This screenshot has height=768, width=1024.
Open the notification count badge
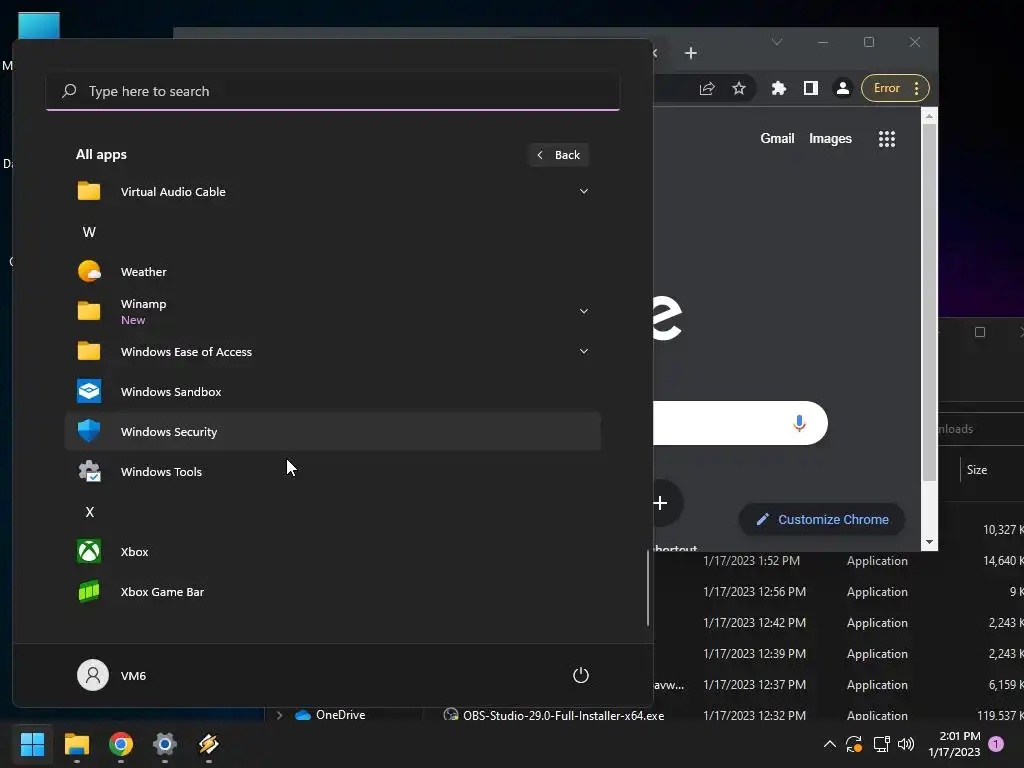(x=997, y=744)
